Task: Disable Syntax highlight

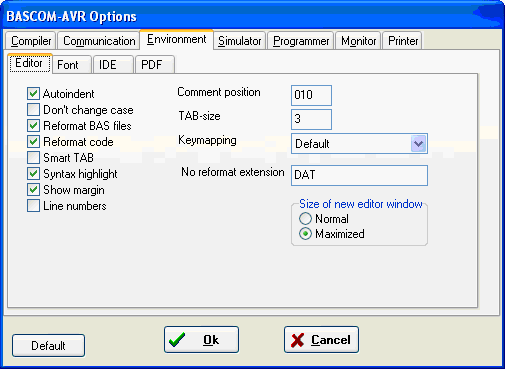Action: (33, 174)
